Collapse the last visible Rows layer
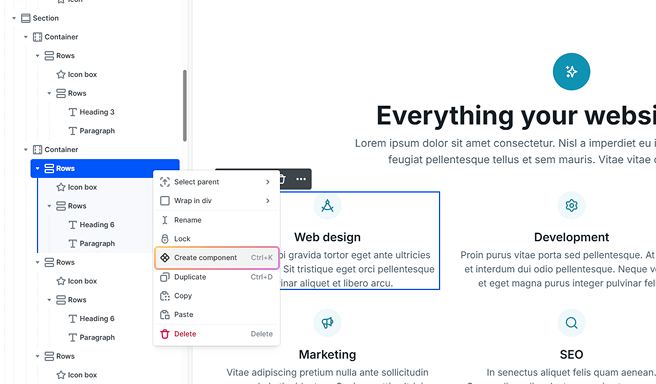The width and height of the screenshot is (656, 384). [37, 356]
